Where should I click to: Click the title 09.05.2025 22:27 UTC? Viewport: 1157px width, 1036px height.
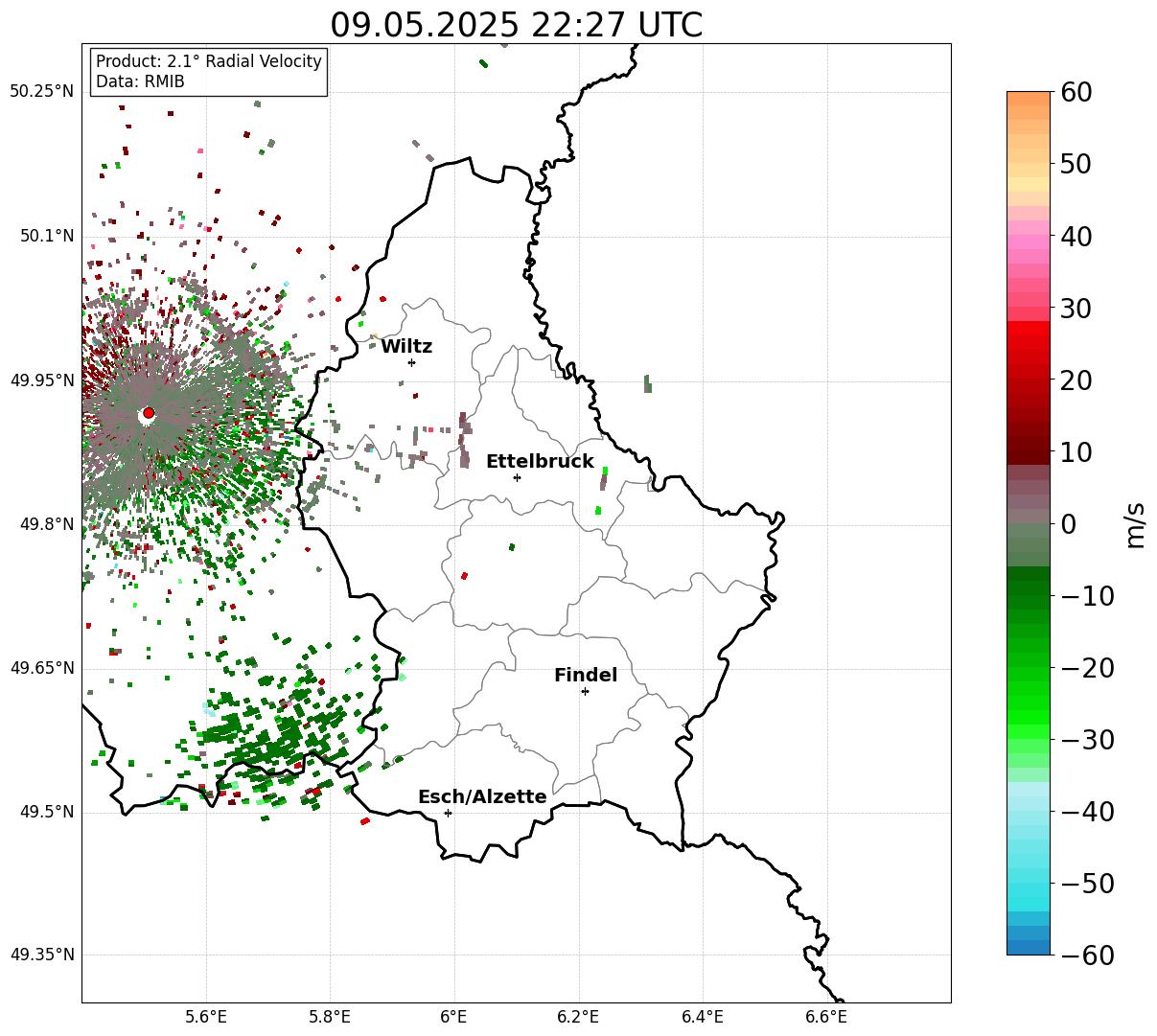coord(516,25)
